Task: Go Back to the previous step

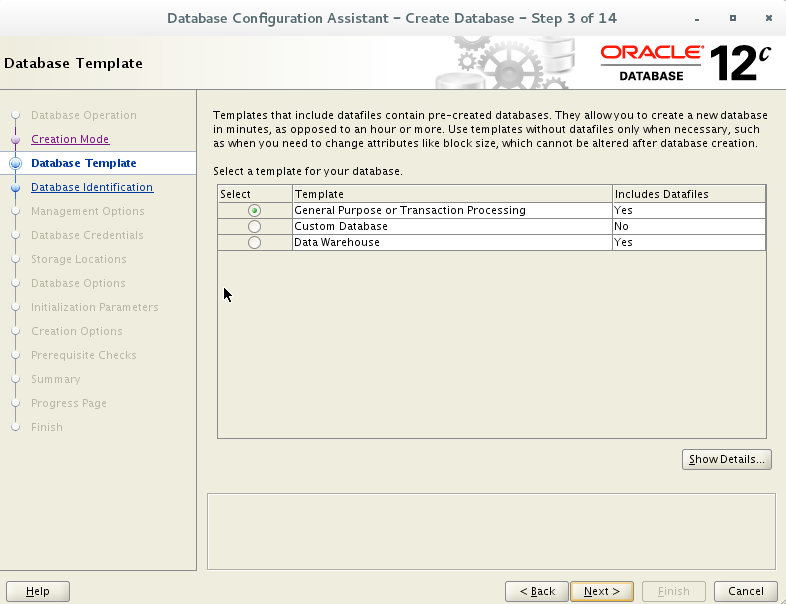Action: pyautogui.click(x=537, y=591)
